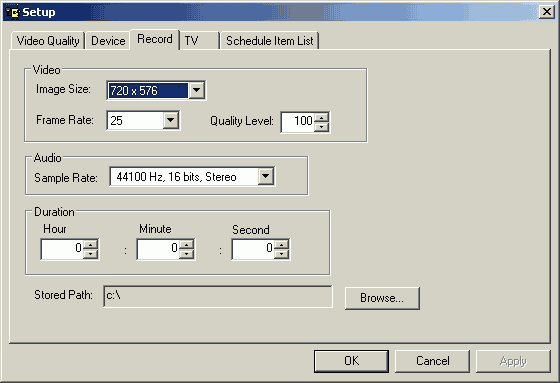Increase the Second duration spinner

click(x=282, y=245)
